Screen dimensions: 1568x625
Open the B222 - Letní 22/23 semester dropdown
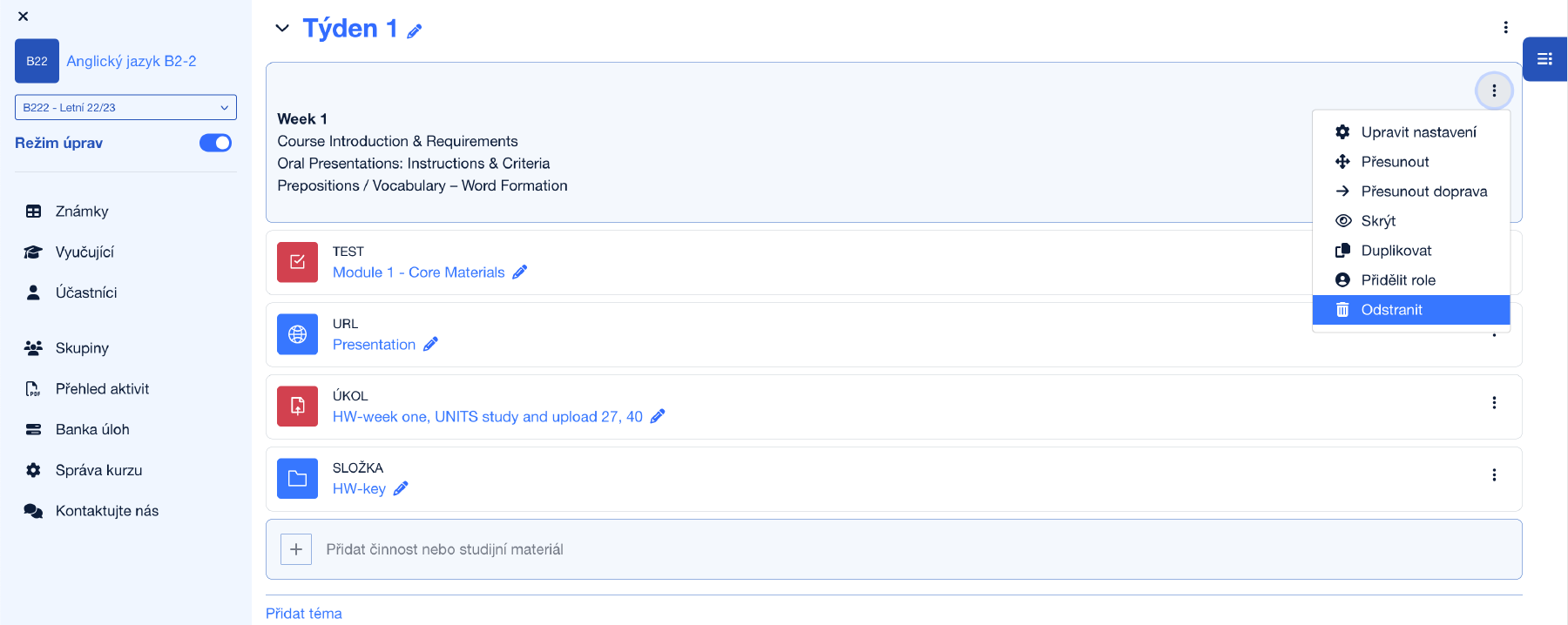pyautogui.click(x=125, y=107)
